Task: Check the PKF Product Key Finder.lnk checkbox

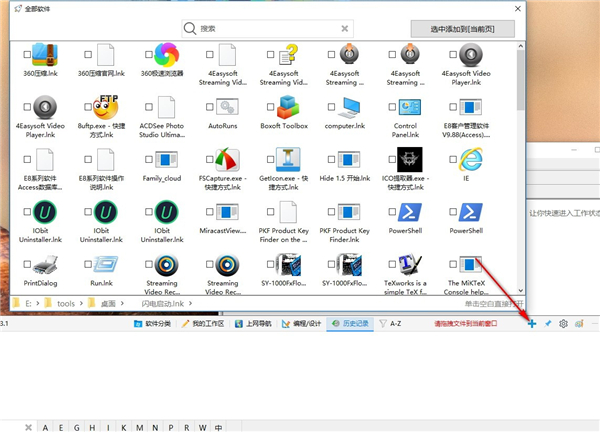Action: click(x=331, y=212)
